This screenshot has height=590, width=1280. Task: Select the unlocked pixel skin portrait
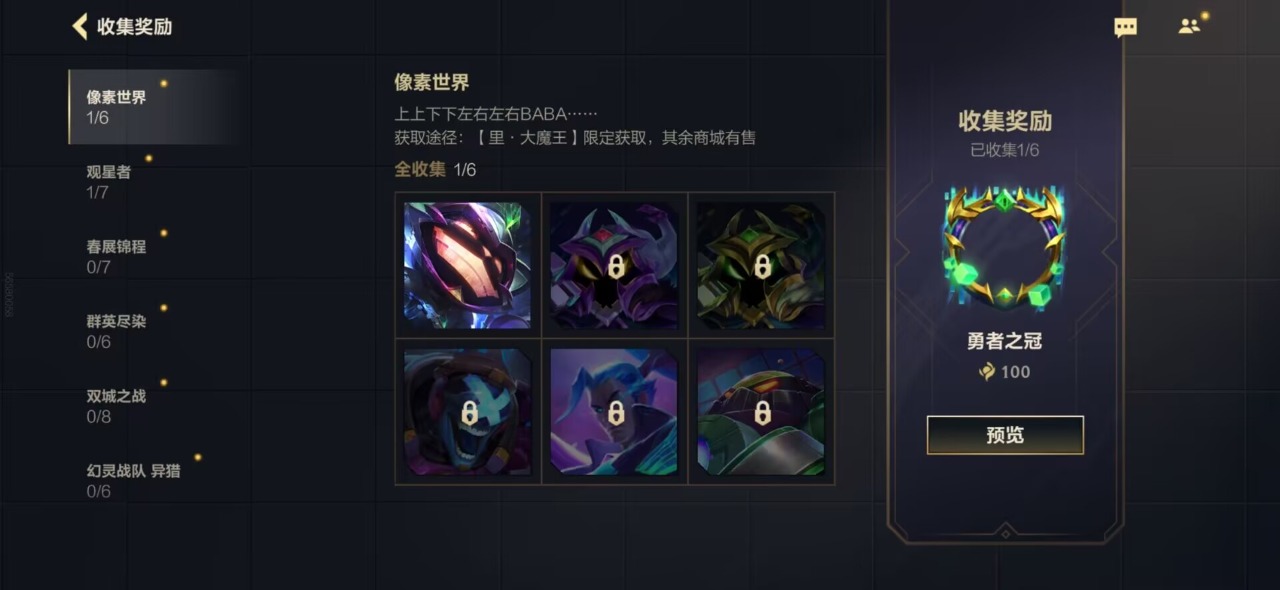[468, 265]
